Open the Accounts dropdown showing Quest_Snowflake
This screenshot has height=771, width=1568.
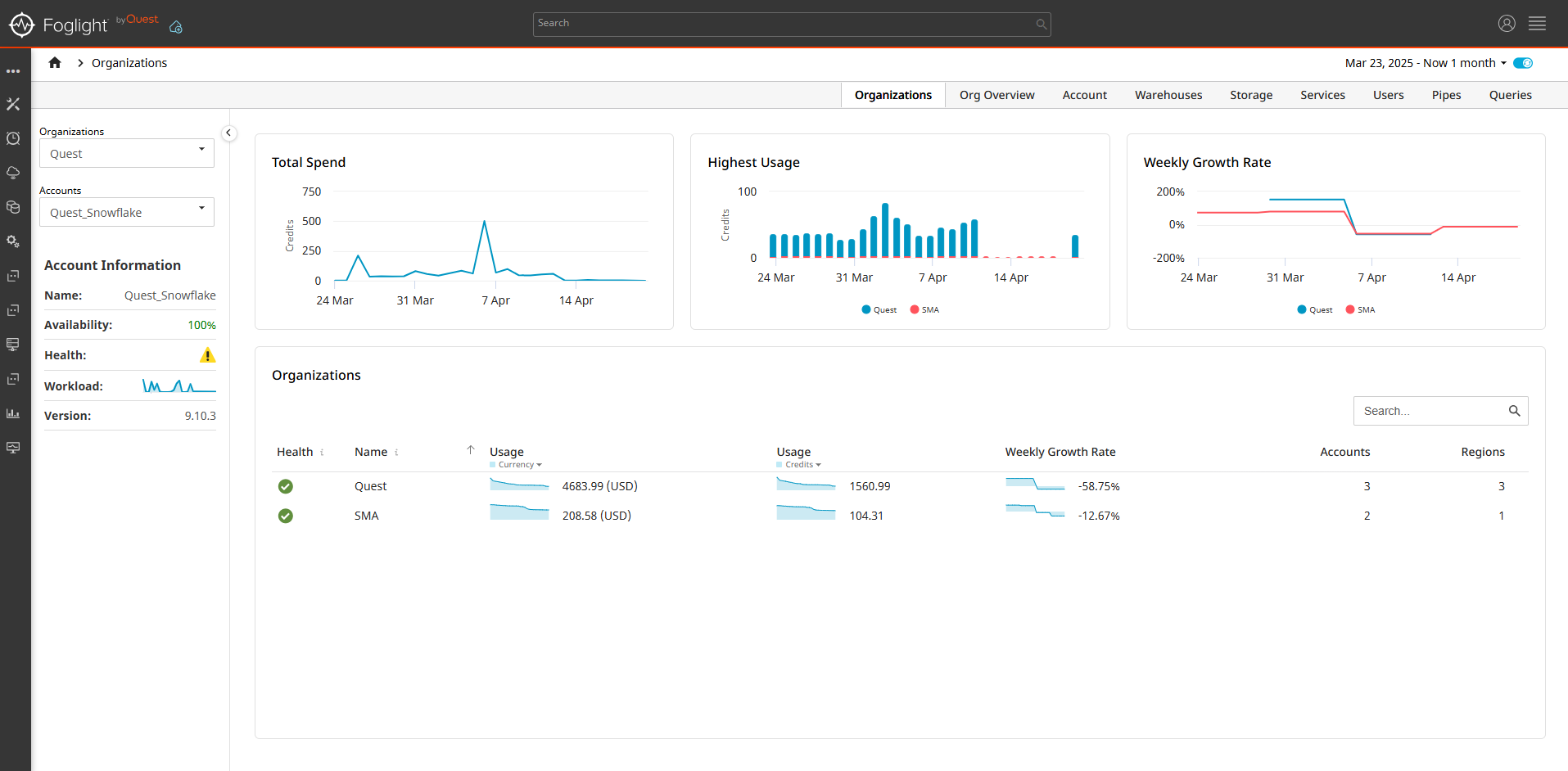[x=127, y=212]
